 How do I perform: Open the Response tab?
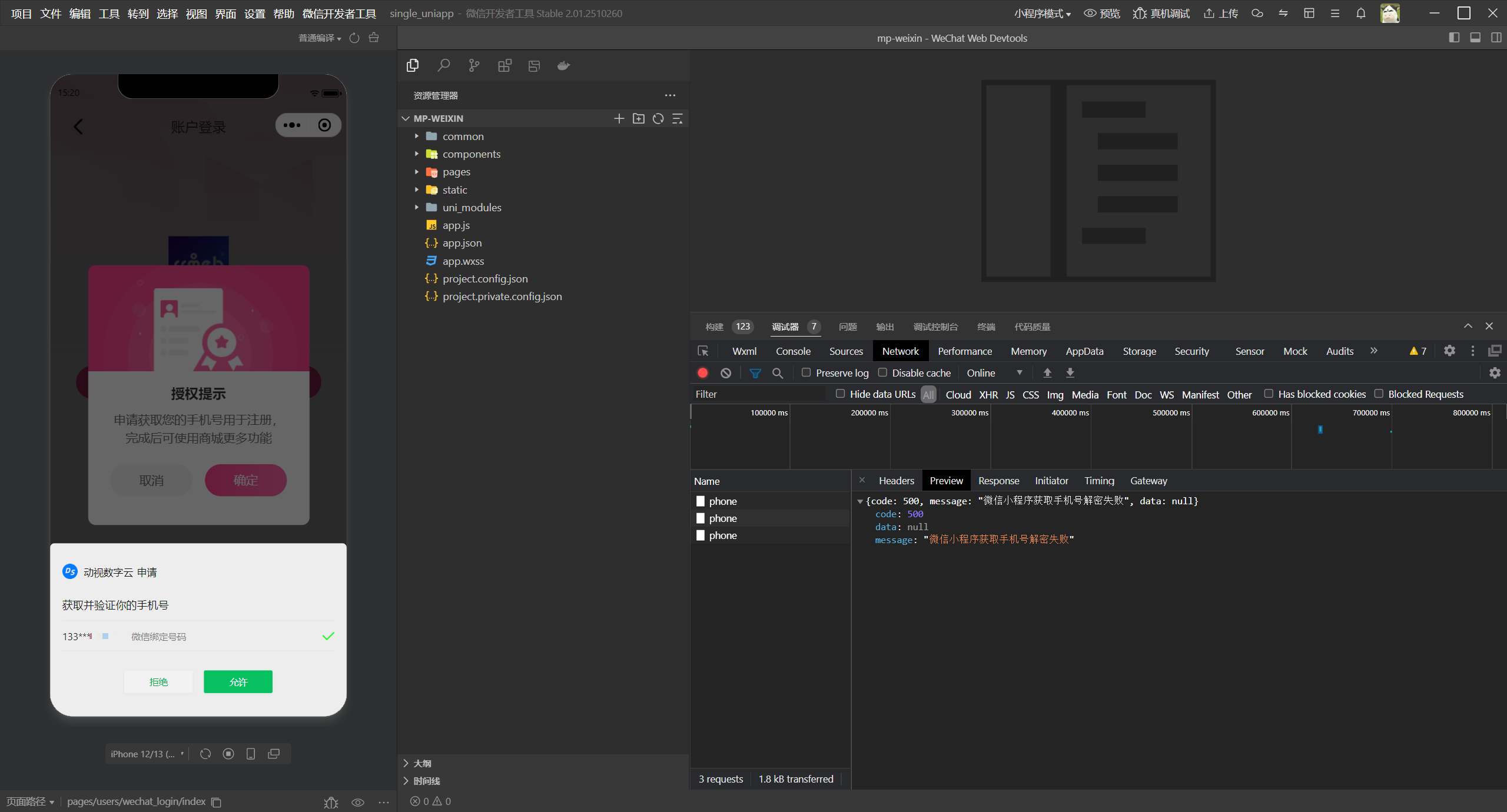(998, 481)
